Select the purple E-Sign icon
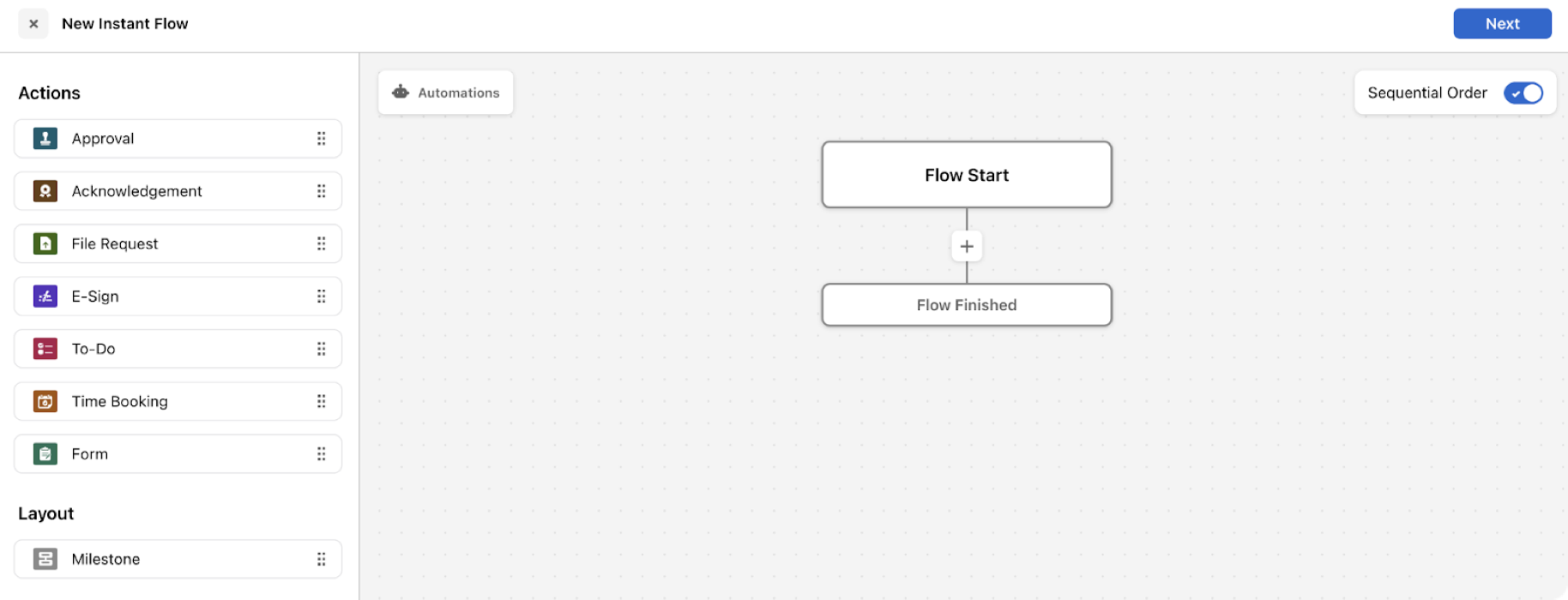The height and width of the screenshot is (600, 1568). coord(45,297)
